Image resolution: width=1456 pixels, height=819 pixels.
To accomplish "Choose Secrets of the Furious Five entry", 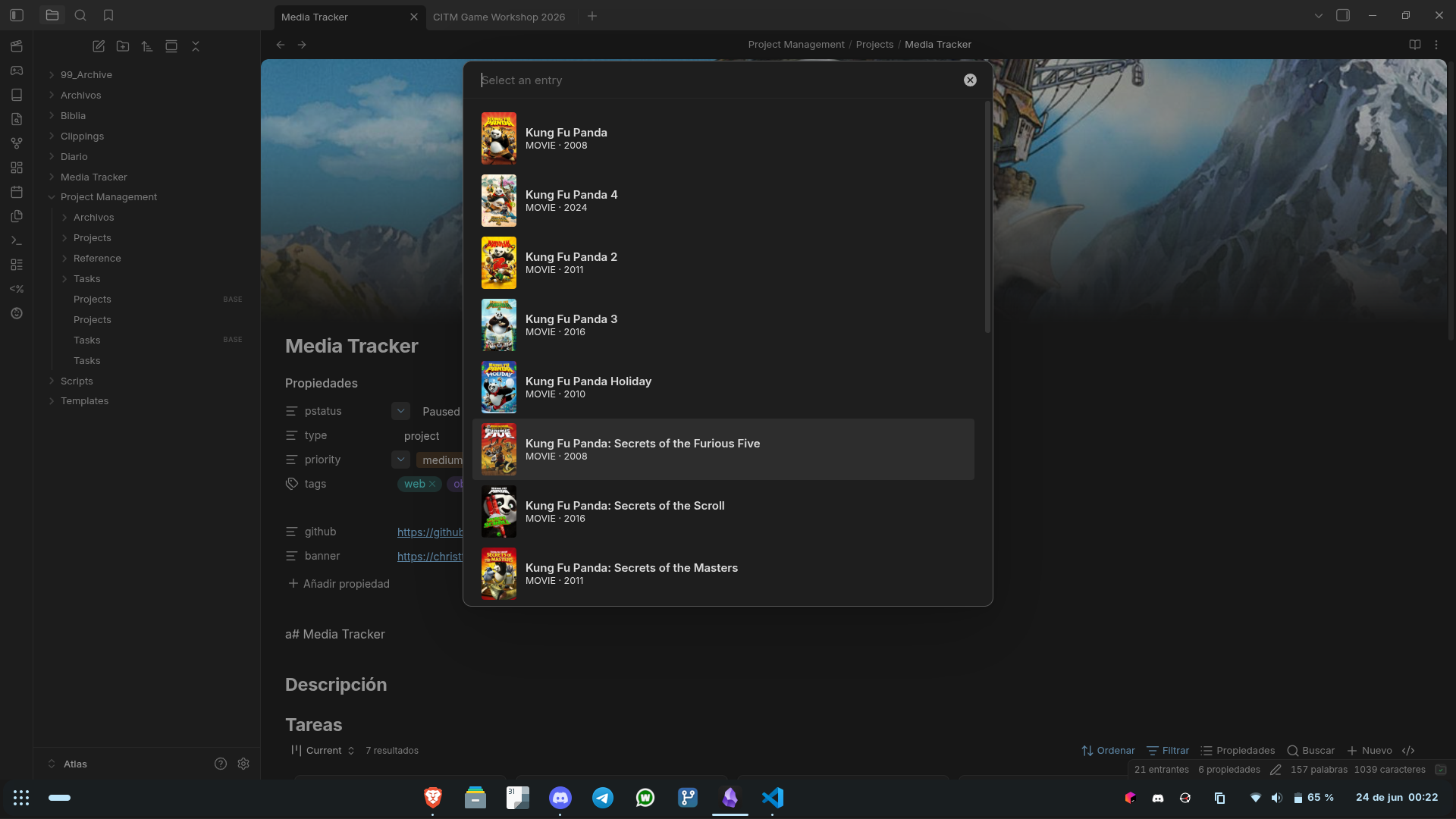I will [723, 450].
